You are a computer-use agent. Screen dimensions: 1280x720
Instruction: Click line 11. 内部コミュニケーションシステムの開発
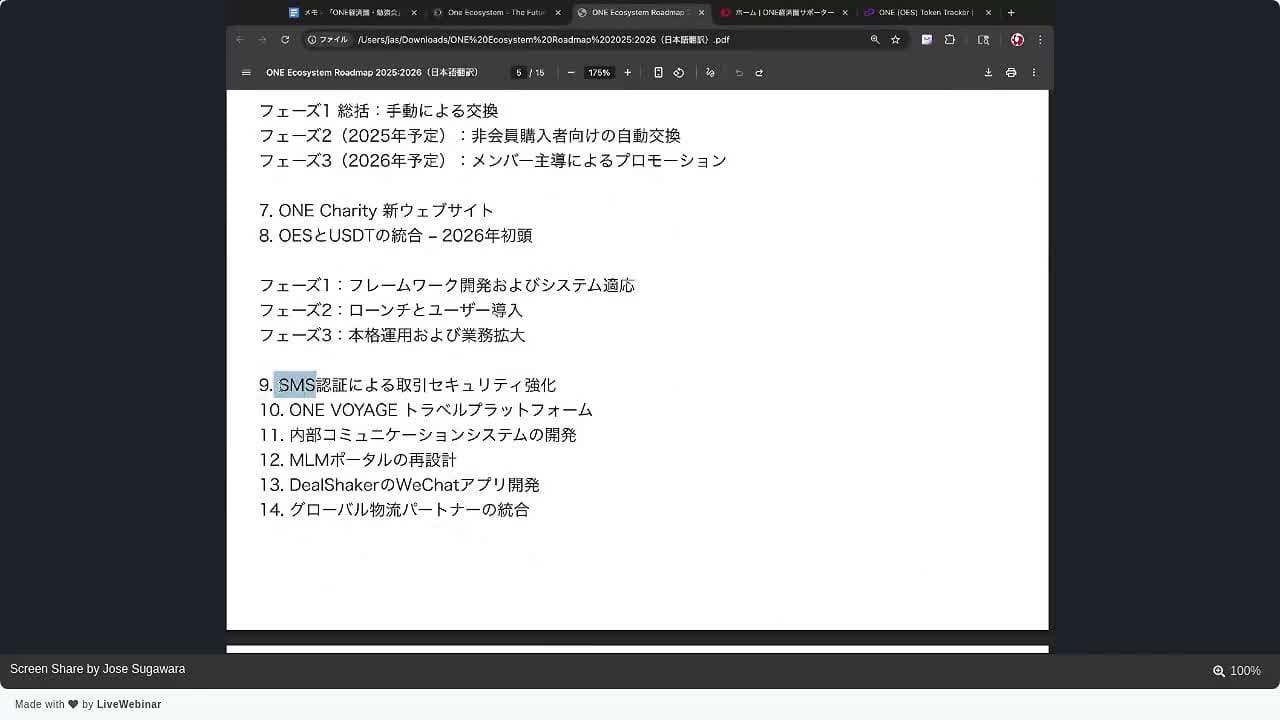(x=418, y=435)
